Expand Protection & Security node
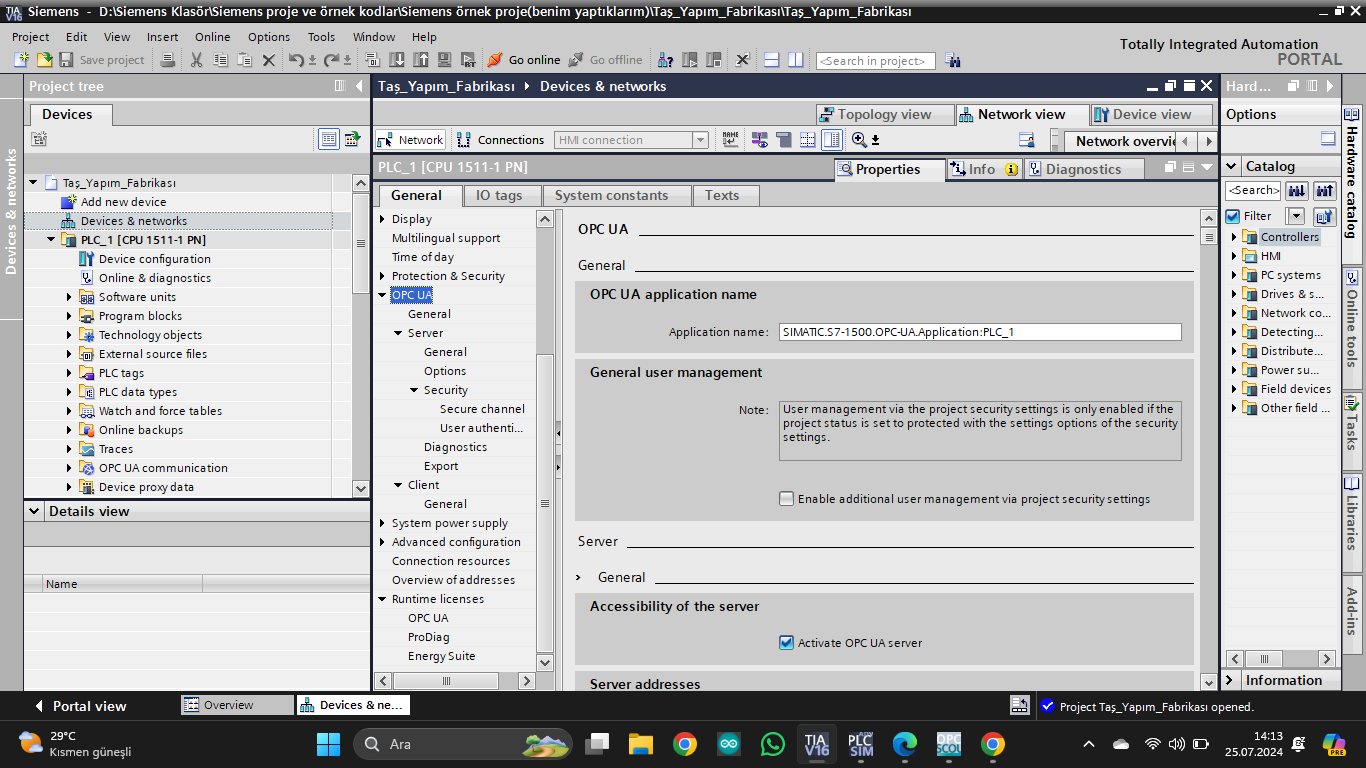Image resolution: width=1366 pixels, height=768 pixels. tap(382, 276)
